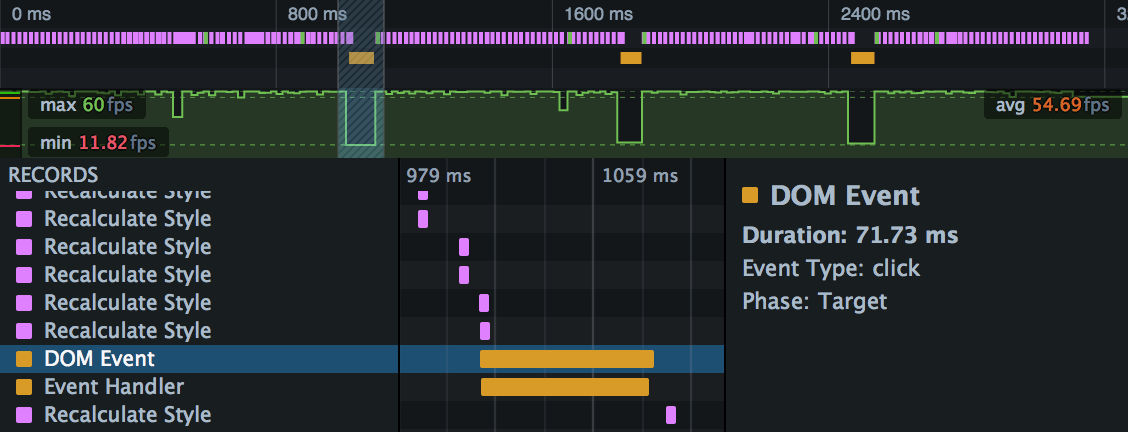Viewport: 1128px width, 432px height.
Task: Click purple square icon of last Recalculate Style
Action: [24, 415]
